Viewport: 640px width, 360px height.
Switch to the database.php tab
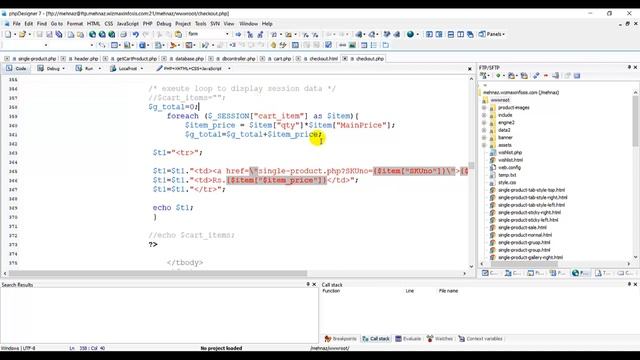point(189,59)
